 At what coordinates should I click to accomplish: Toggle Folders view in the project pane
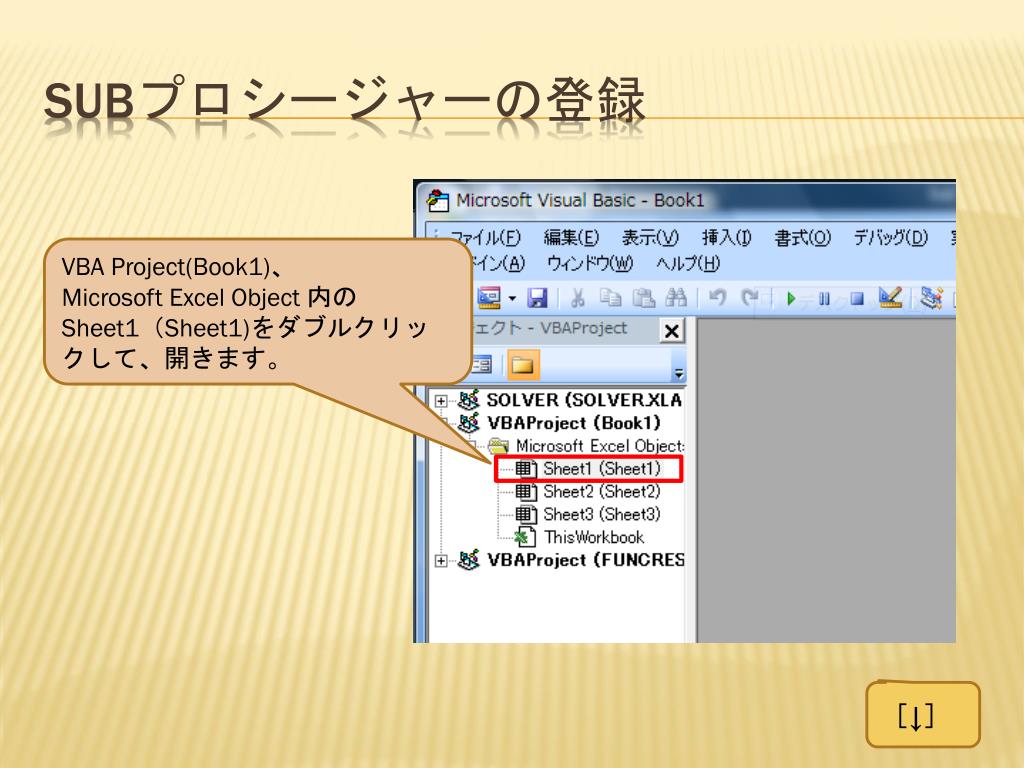pos(523,364)
